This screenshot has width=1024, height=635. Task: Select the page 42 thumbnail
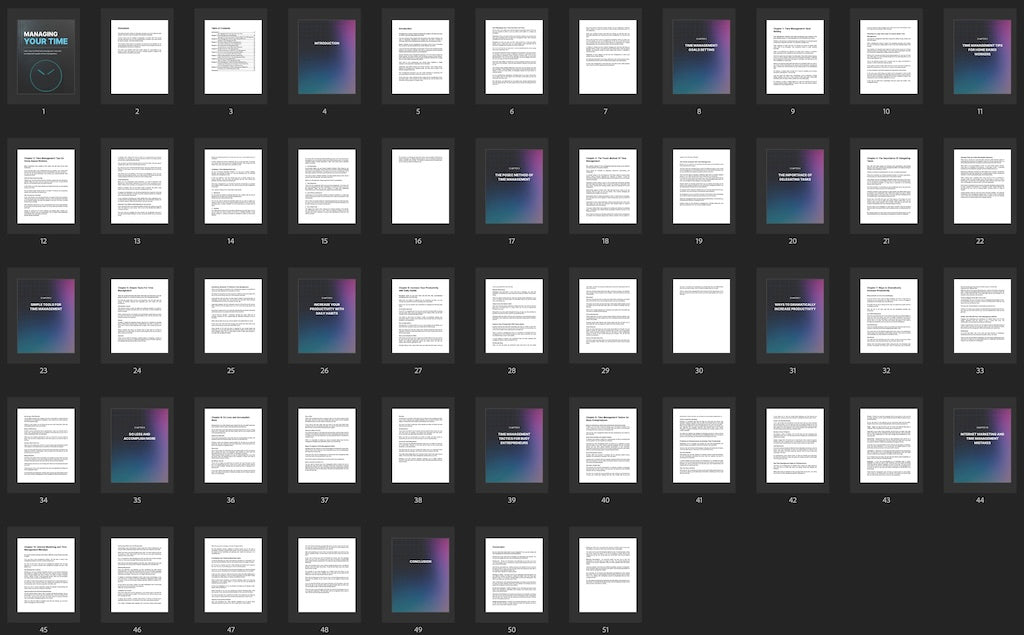point(794,446)
